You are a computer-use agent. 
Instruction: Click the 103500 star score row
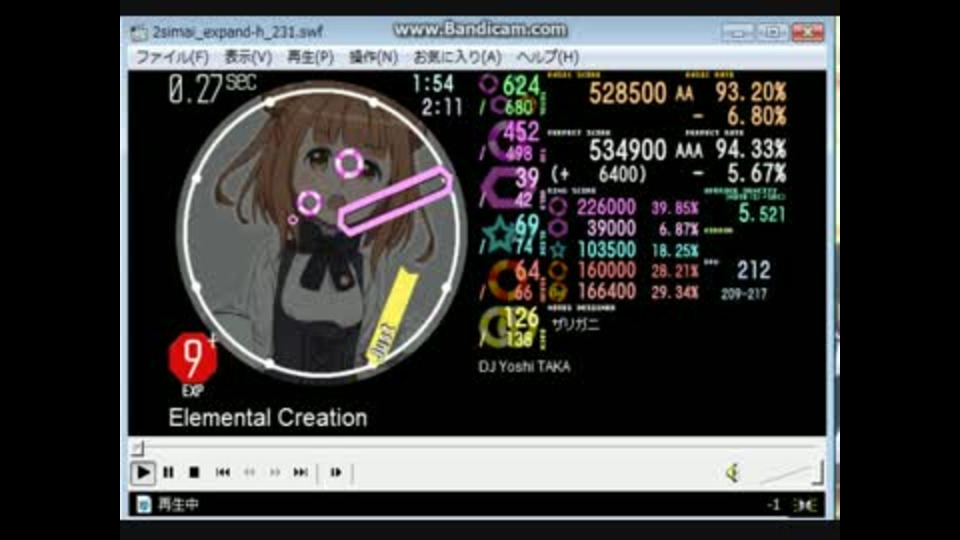click(x=623, y=250)
